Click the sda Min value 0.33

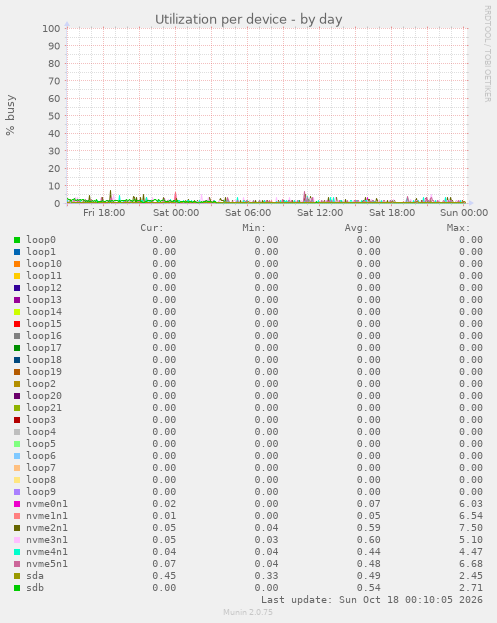(x=266, y=576)
